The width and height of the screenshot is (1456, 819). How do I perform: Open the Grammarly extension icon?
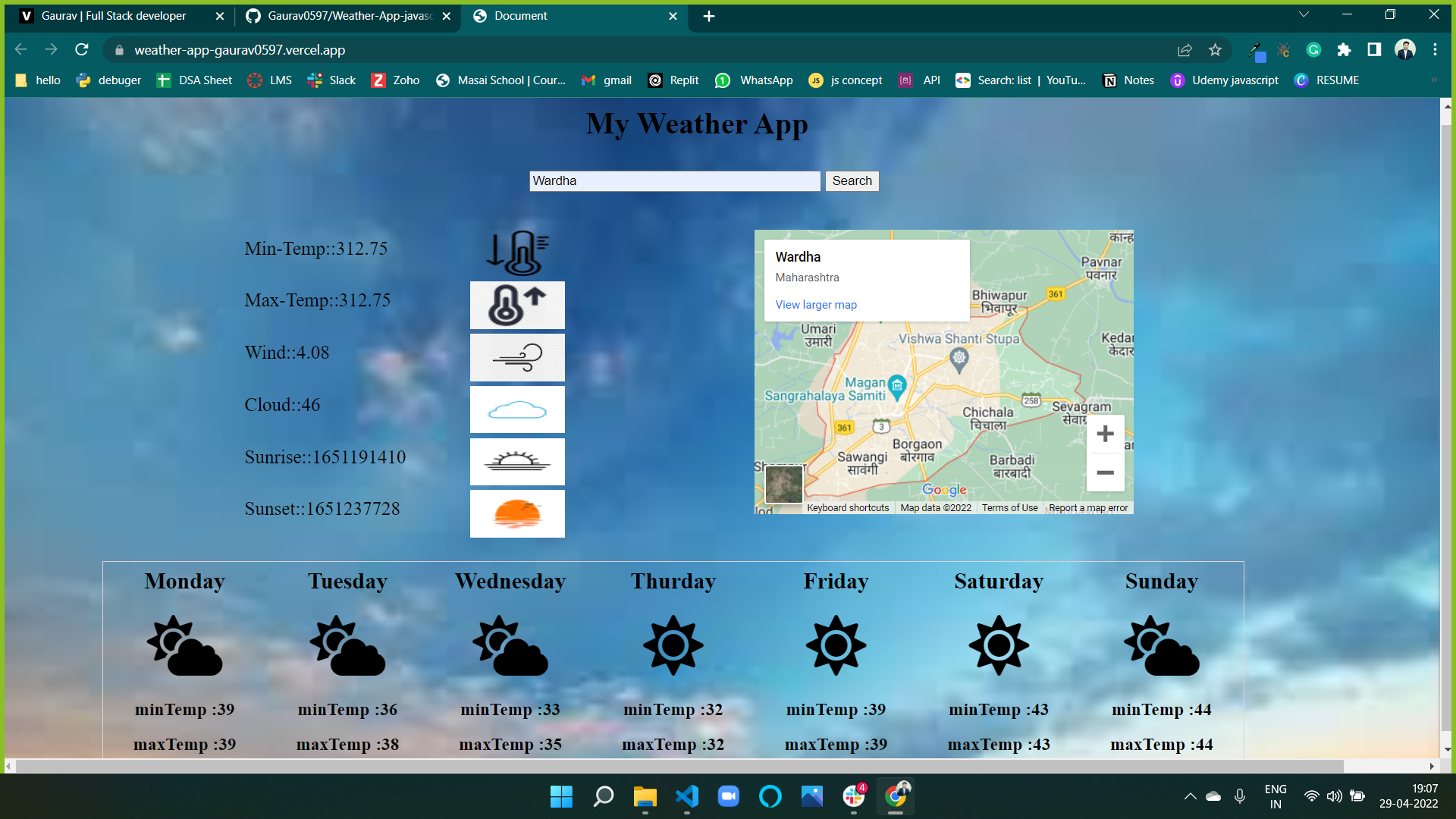[1313, 50]
